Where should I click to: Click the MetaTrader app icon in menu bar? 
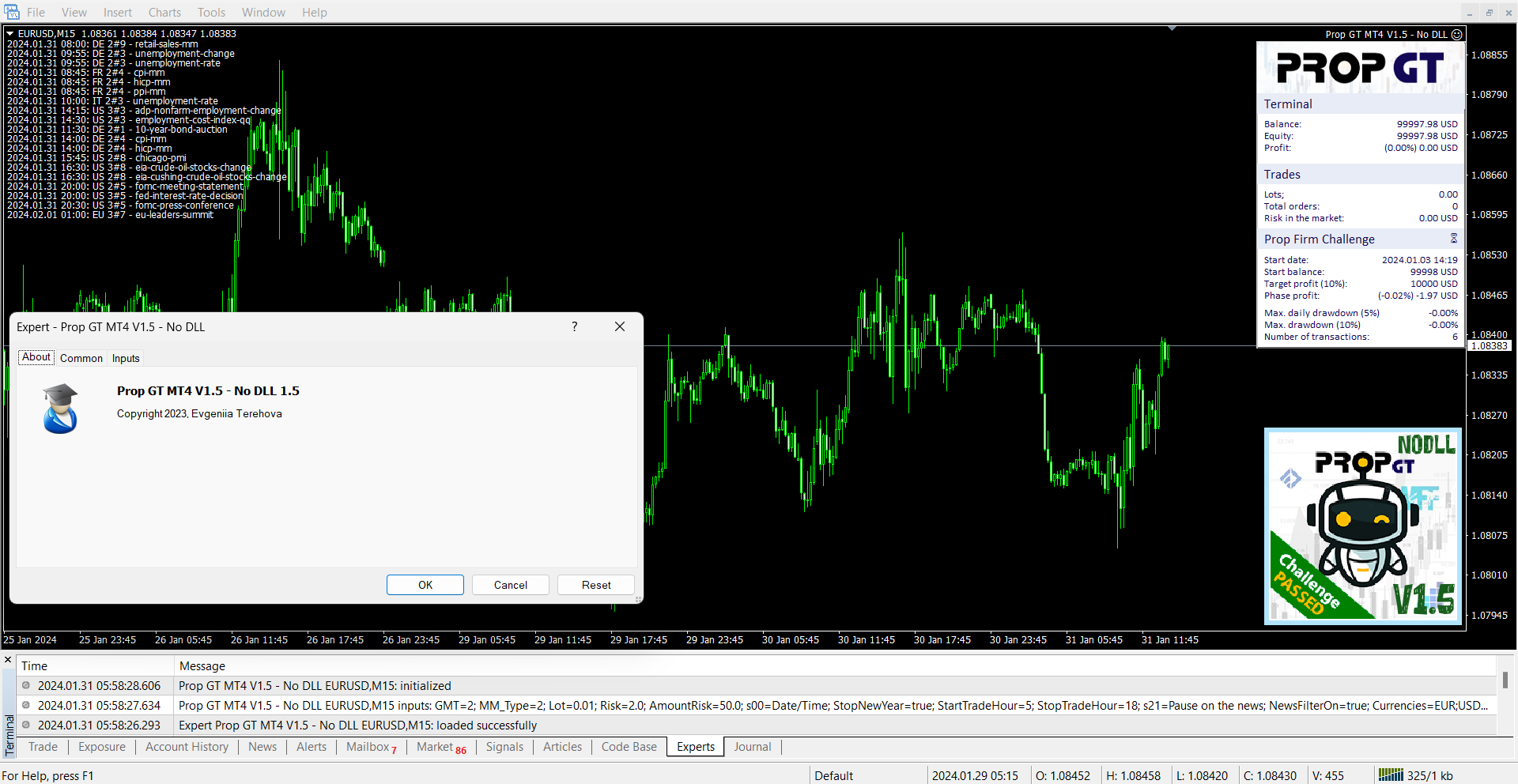point(11,12)
